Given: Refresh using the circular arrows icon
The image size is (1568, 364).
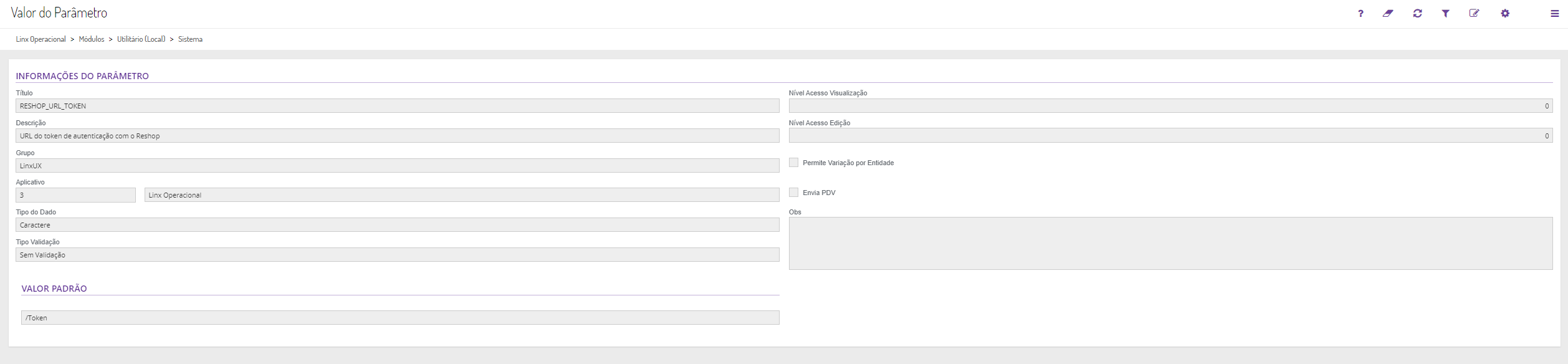Looking at the screenshot, I should click(1417, 14).
